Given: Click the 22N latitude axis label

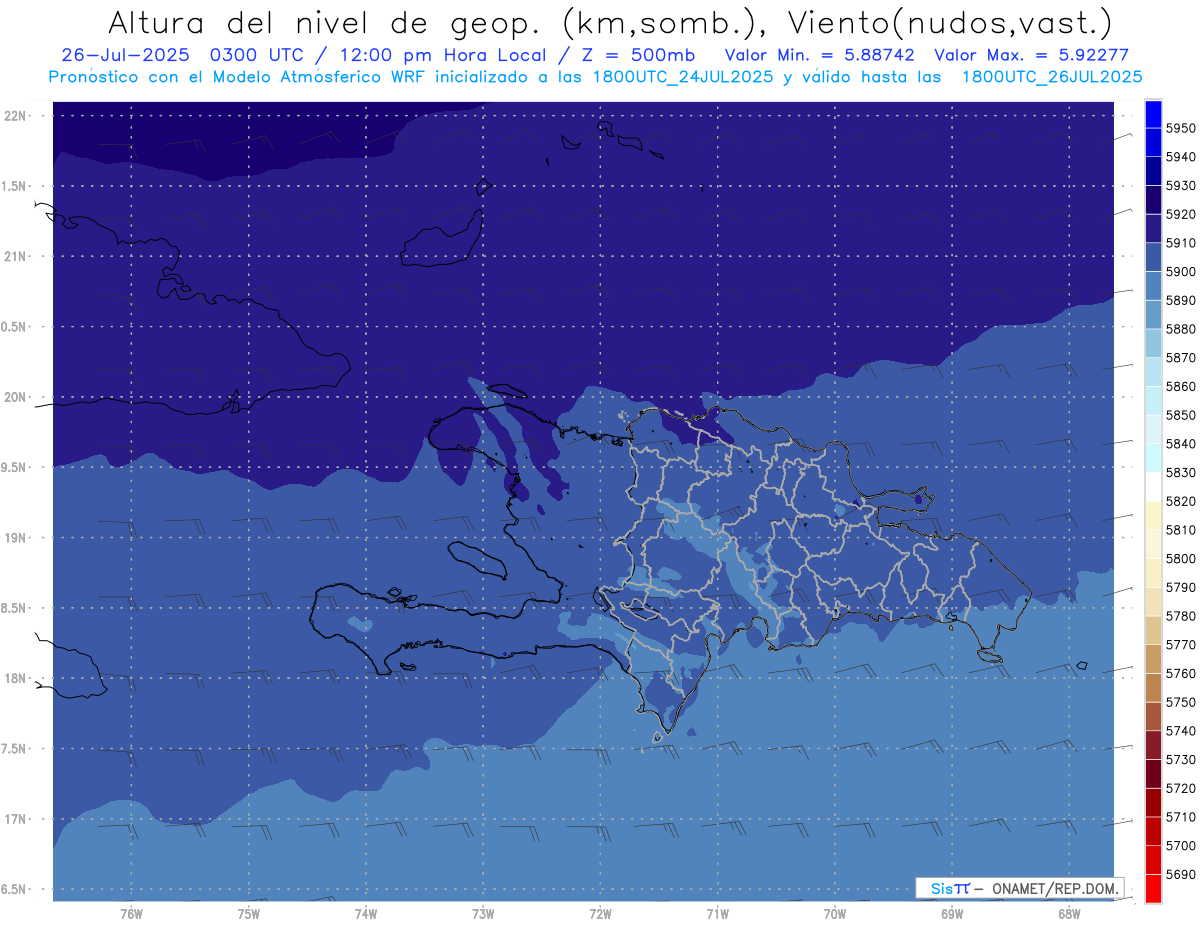Looking at the screenshot, I should click(16, 116).
